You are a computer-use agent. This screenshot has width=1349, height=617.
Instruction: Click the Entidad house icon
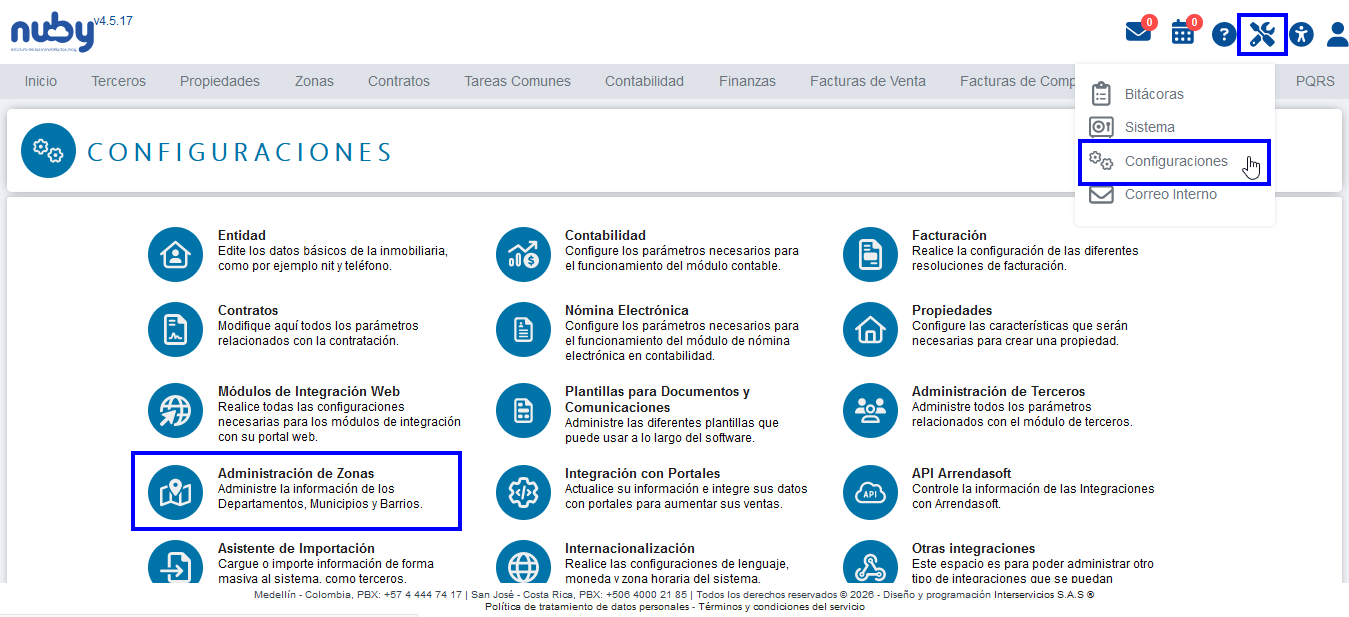click(175, 254)
